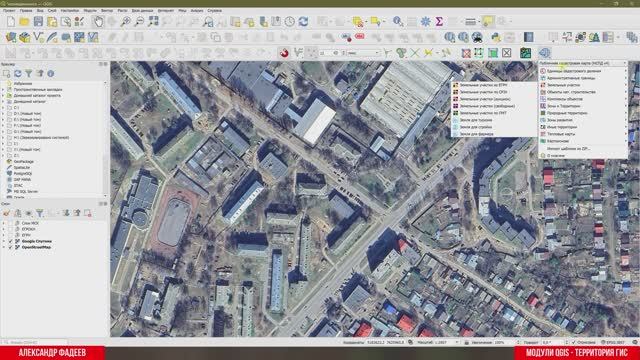Open Земельные участки submenu in plugin menu

click(583, 85)
